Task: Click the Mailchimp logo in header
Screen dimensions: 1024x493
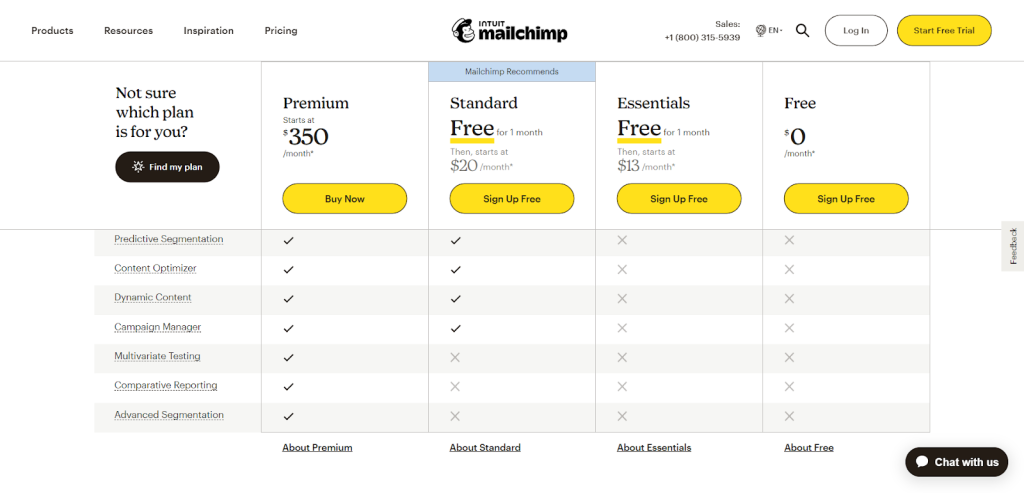Action: [x=510, y=30]
